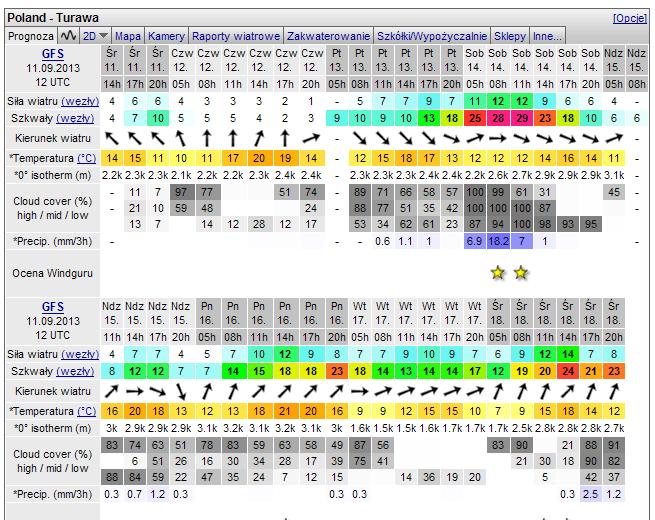The height and width of the screenshot is (520, 655).
Task: Open the Zakwaterowanie tab
Action: 328,36
